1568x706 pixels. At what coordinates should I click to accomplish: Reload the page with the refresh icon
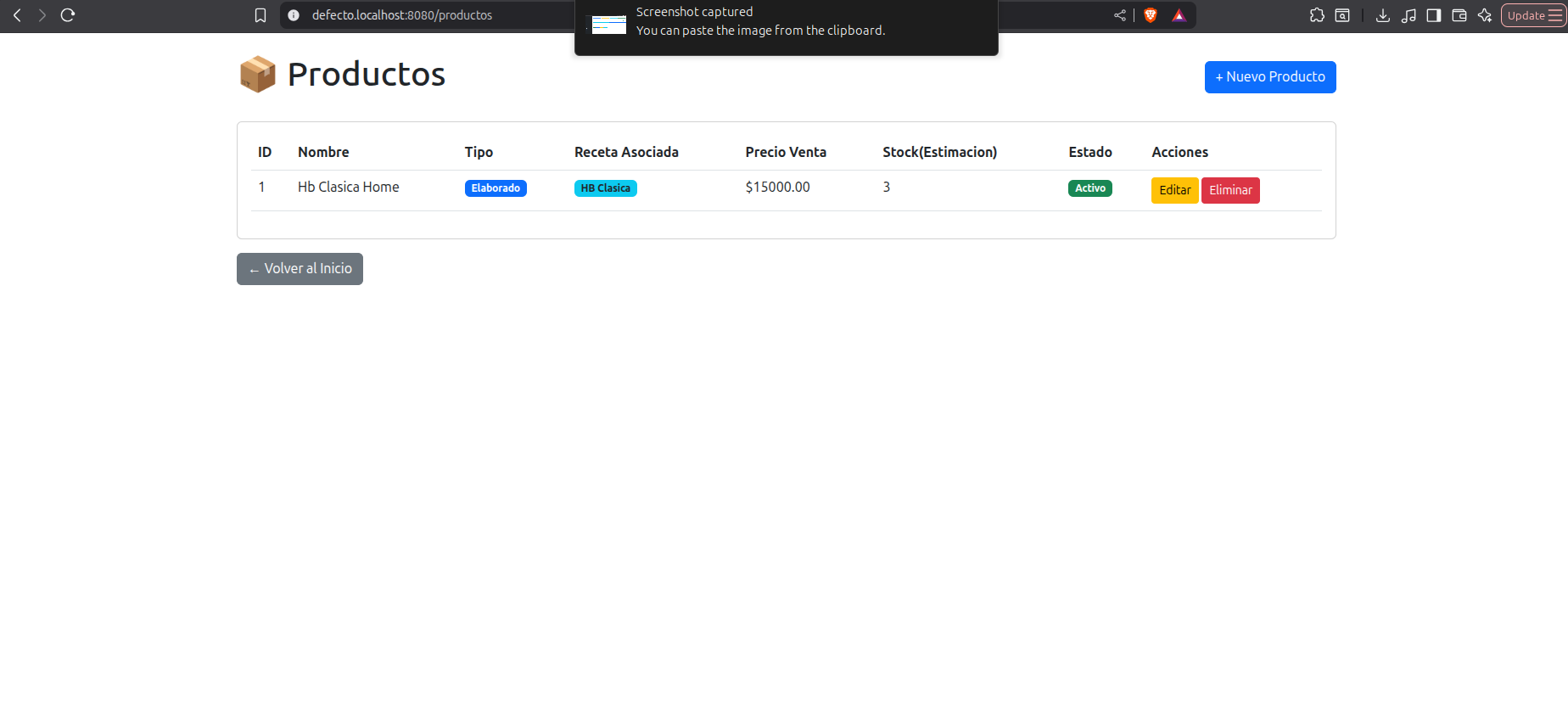68,15
